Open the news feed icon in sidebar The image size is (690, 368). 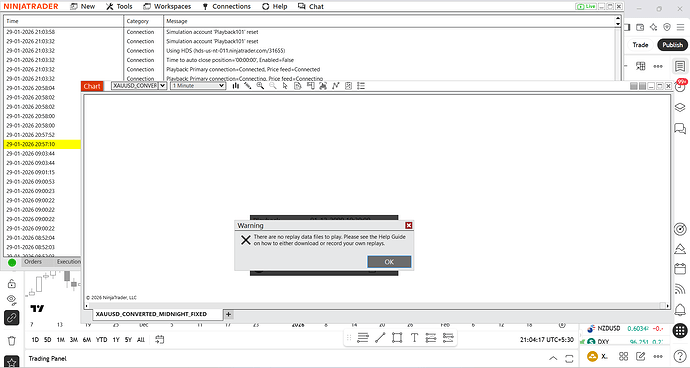point(680,289)
